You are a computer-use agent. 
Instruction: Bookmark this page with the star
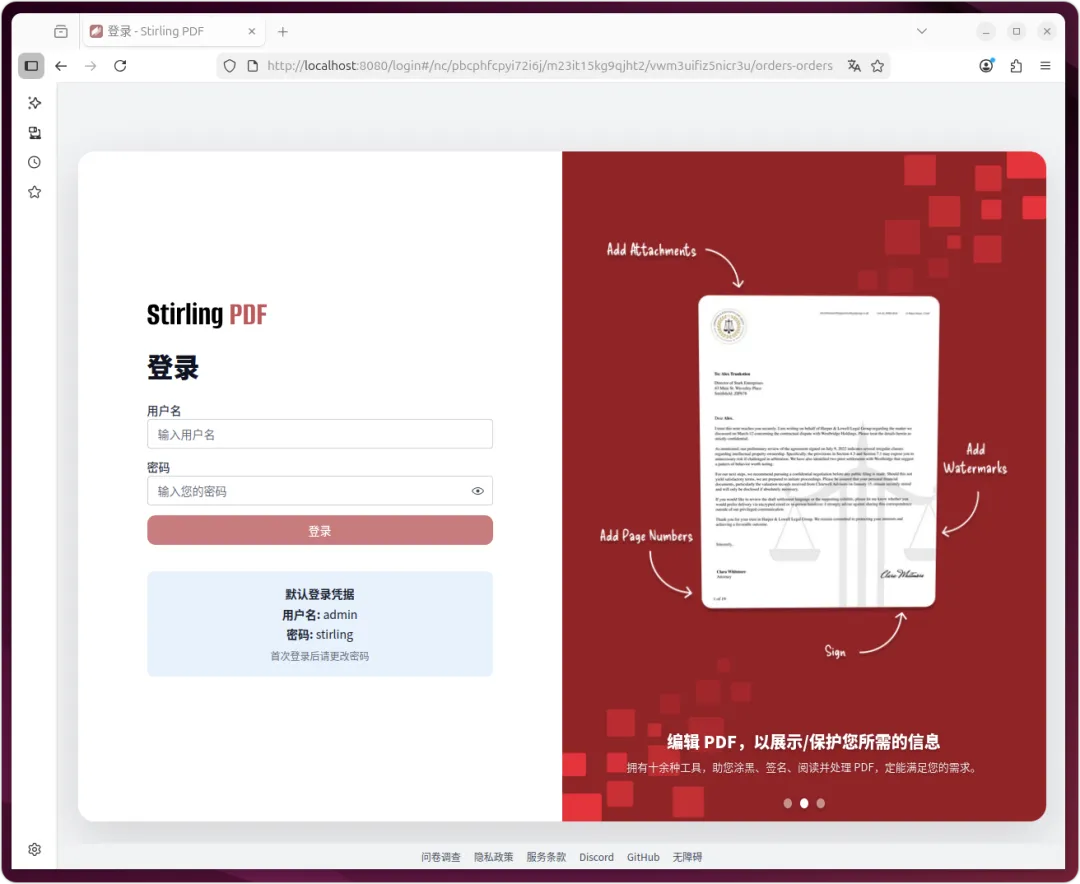[x=878, y=66]
